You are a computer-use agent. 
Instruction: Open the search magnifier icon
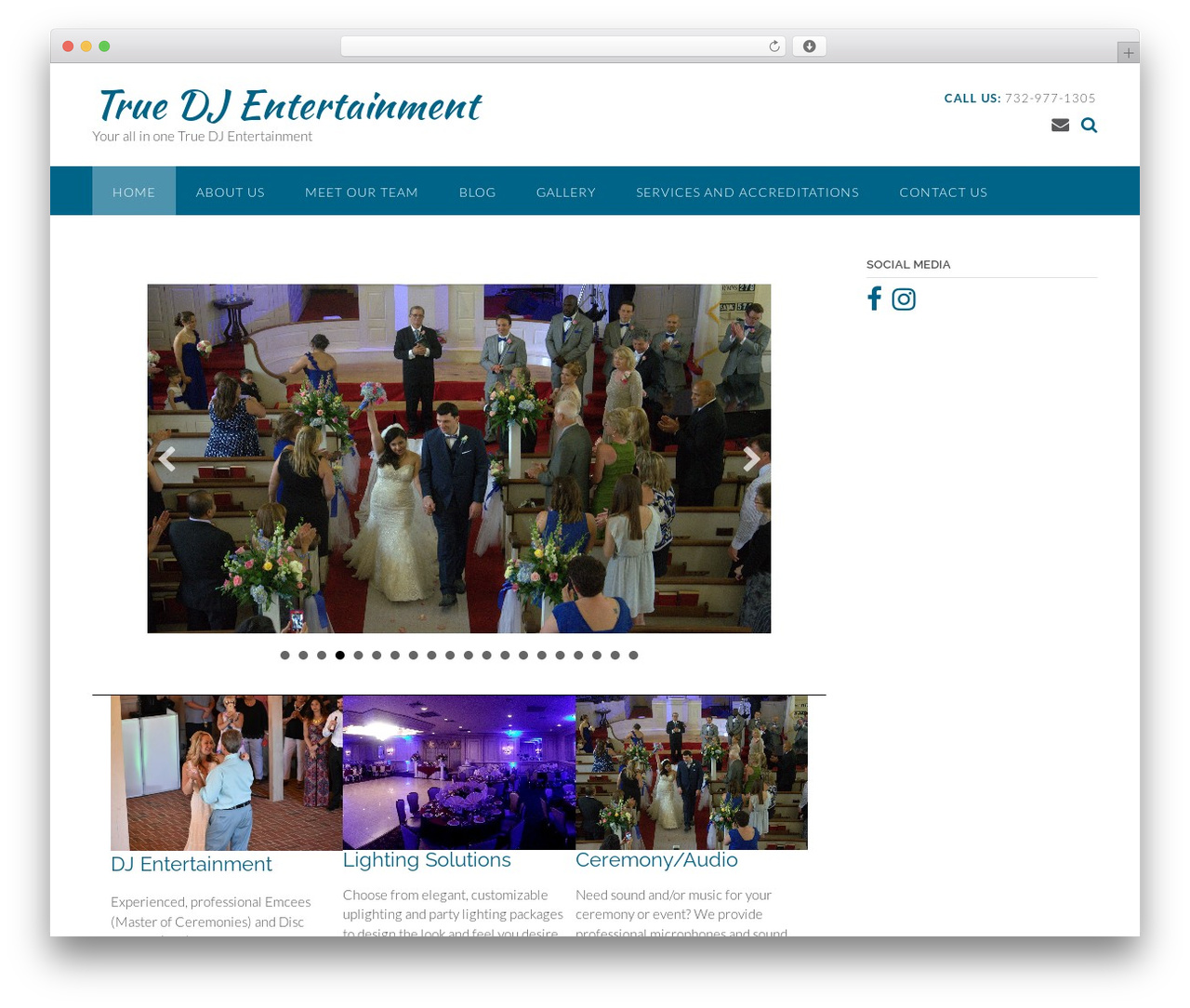pyautogui.click(x=1090, y=125)
